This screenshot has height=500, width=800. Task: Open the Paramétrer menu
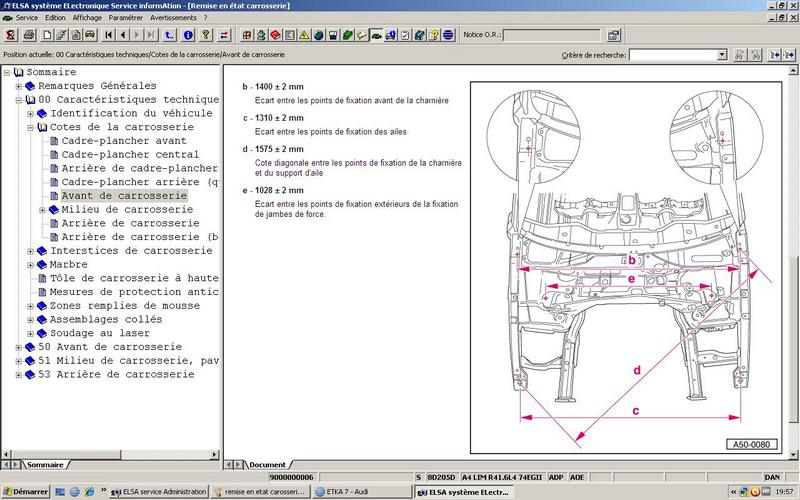pyautogui.click(x=126, y=18)
